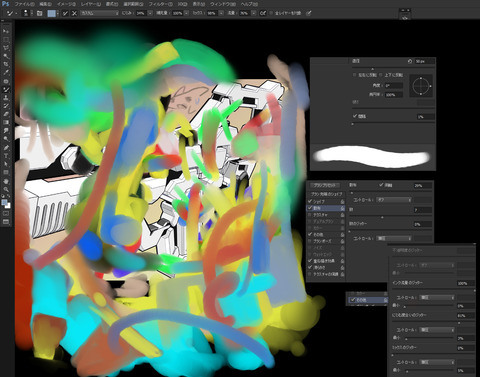
Task: Select the Healing Brush tool
Action: click(x=6, y=81)
